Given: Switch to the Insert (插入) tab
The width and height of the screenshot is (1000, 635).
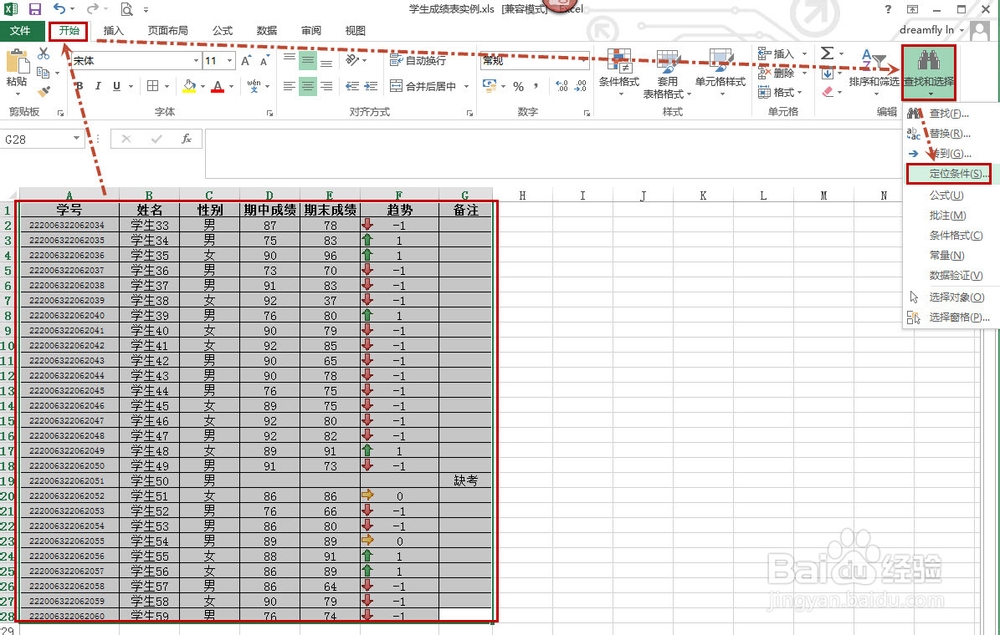Looking at the screenshot, I should pos(114,31).
